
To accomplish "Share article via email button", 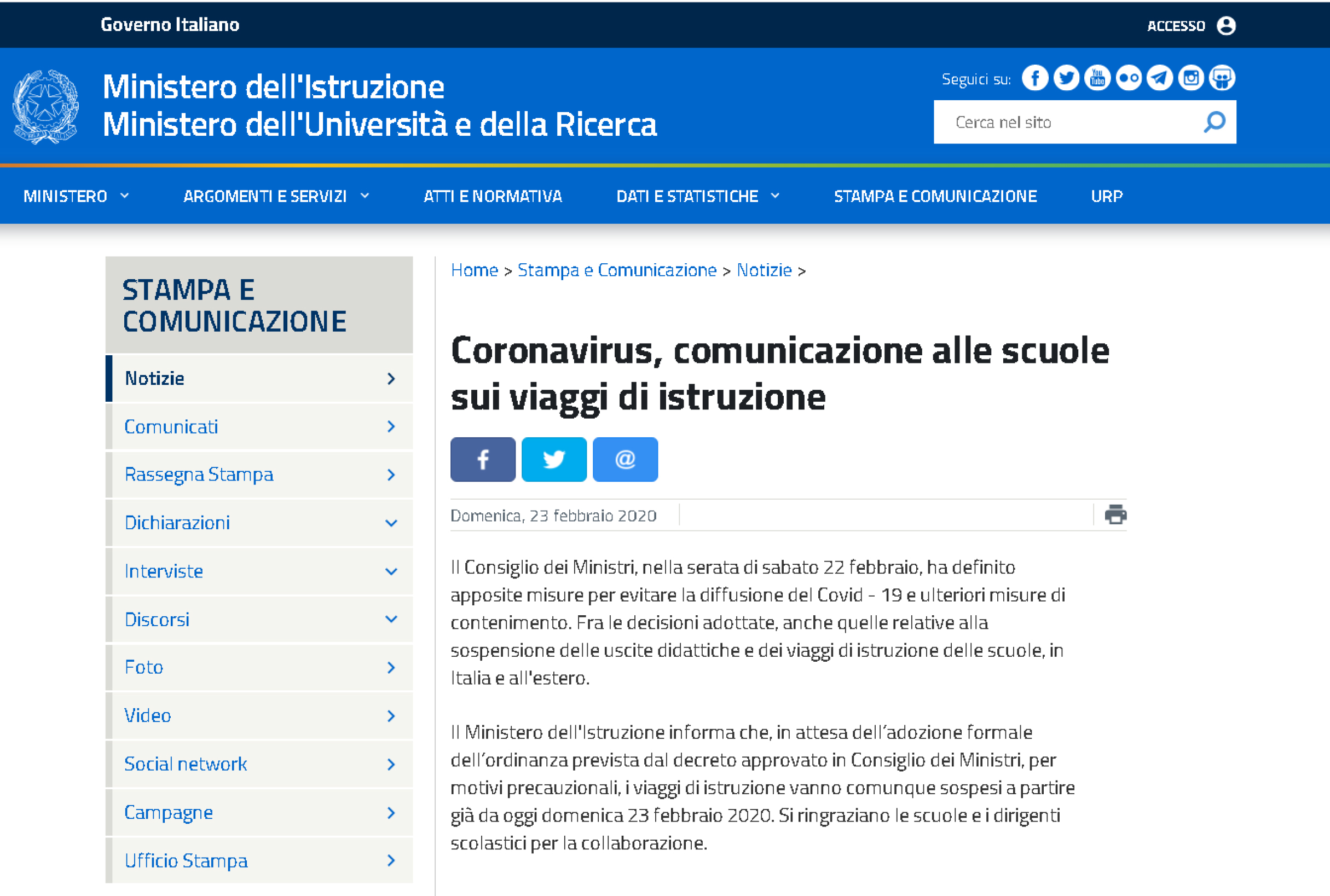I will (x=625, y=459).
